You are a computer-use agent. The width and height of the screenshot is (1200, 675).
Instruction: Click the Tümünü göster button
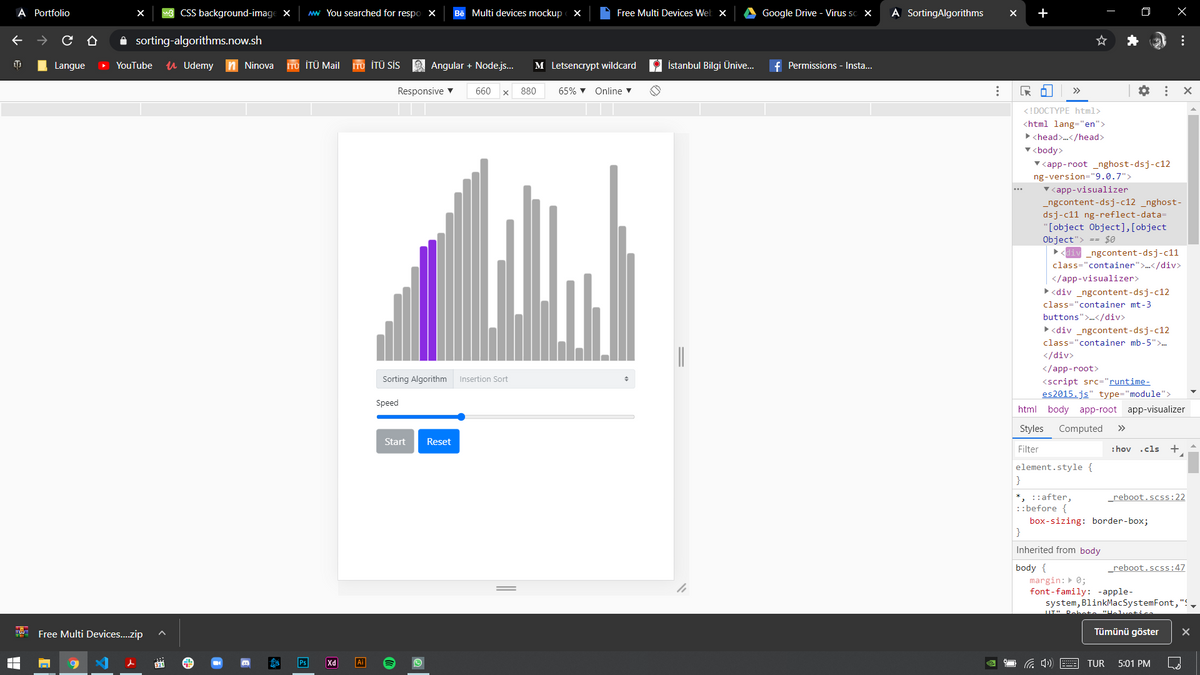tap(1126, 632)
